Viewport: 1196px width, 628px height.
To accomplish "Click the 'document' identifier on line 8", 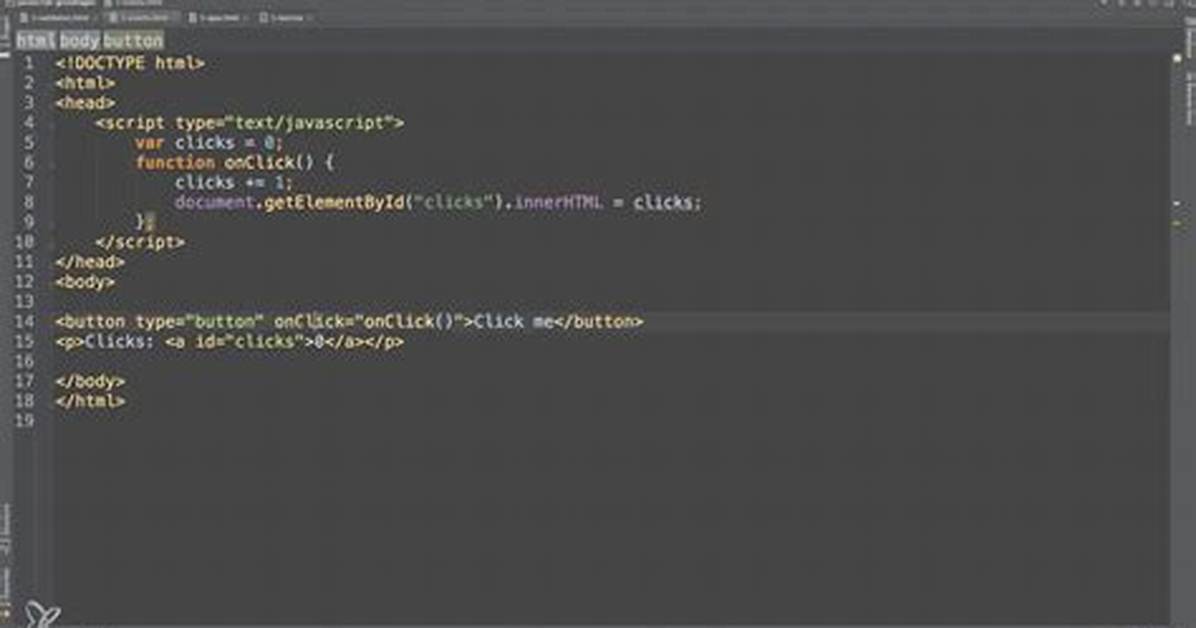I will coord(214,201).
